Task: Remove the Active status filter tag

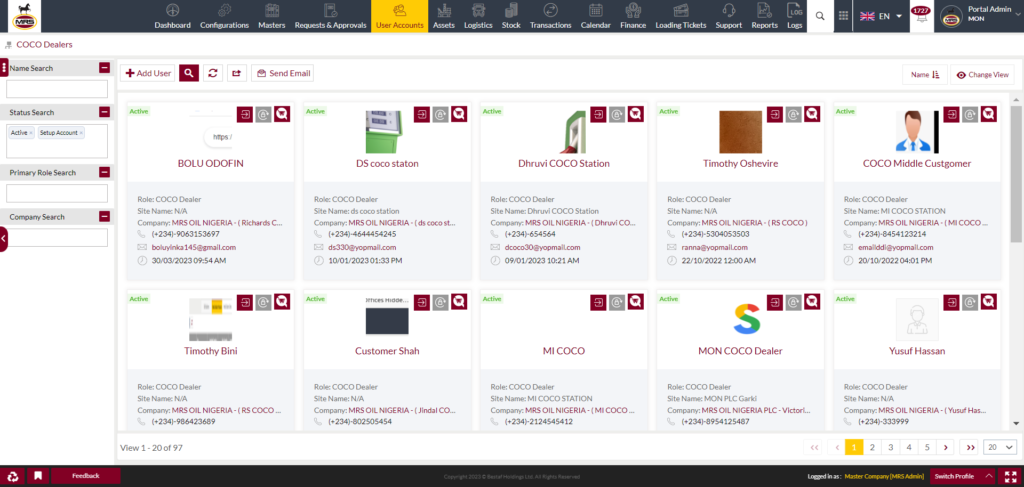Action: 31,133
